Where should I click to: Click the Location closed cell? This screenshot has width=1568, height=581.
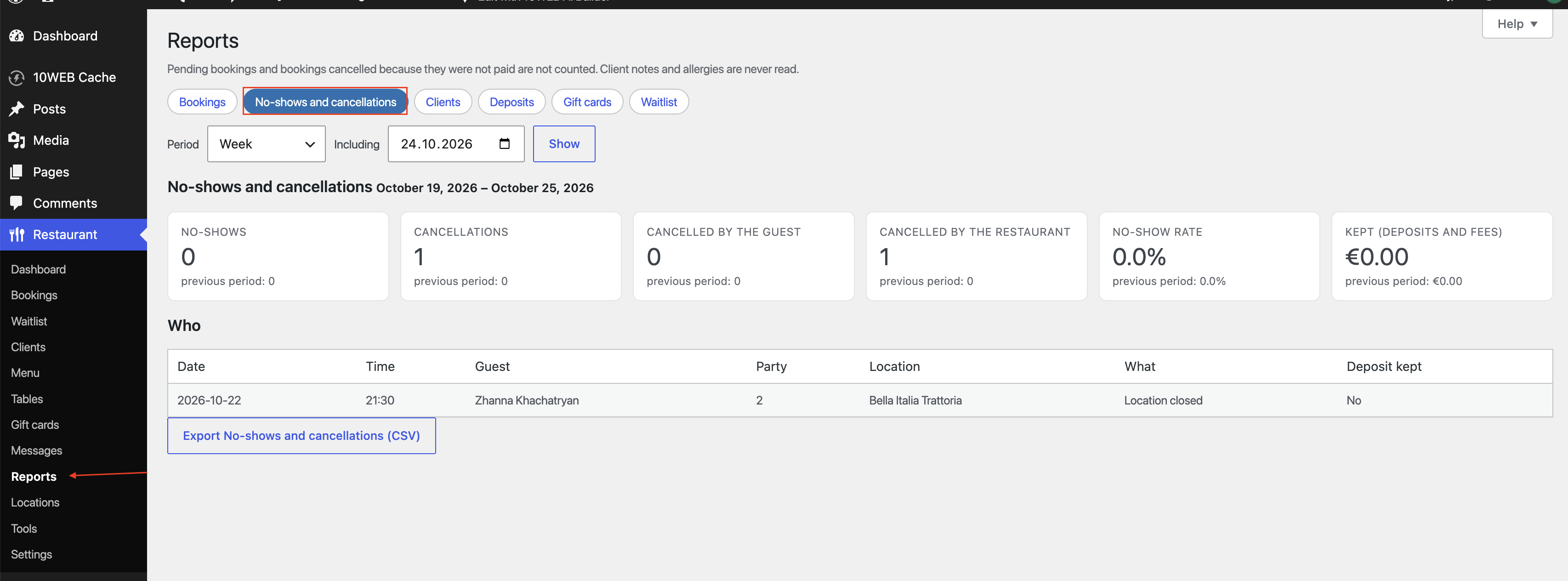tap(1163, 400)
